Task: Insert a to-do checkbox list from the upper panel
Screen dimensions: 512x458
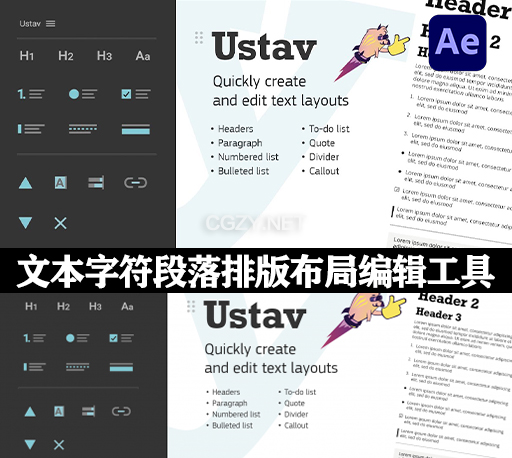Action: [x=136, y=94]
